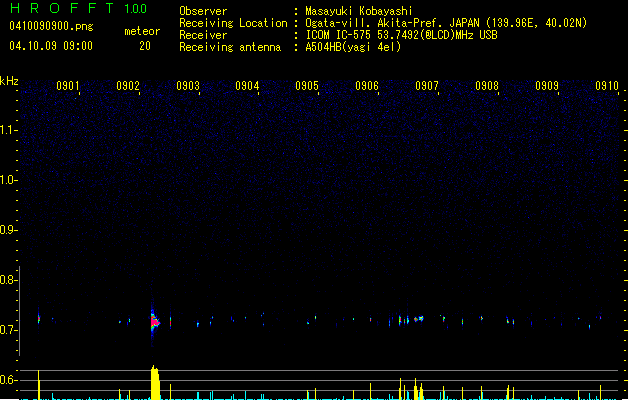The width and height of the screenshot is (629, 400).
Task: Click the kHz axis unit label
Action: pyautogui.click(x=9, y=81)
